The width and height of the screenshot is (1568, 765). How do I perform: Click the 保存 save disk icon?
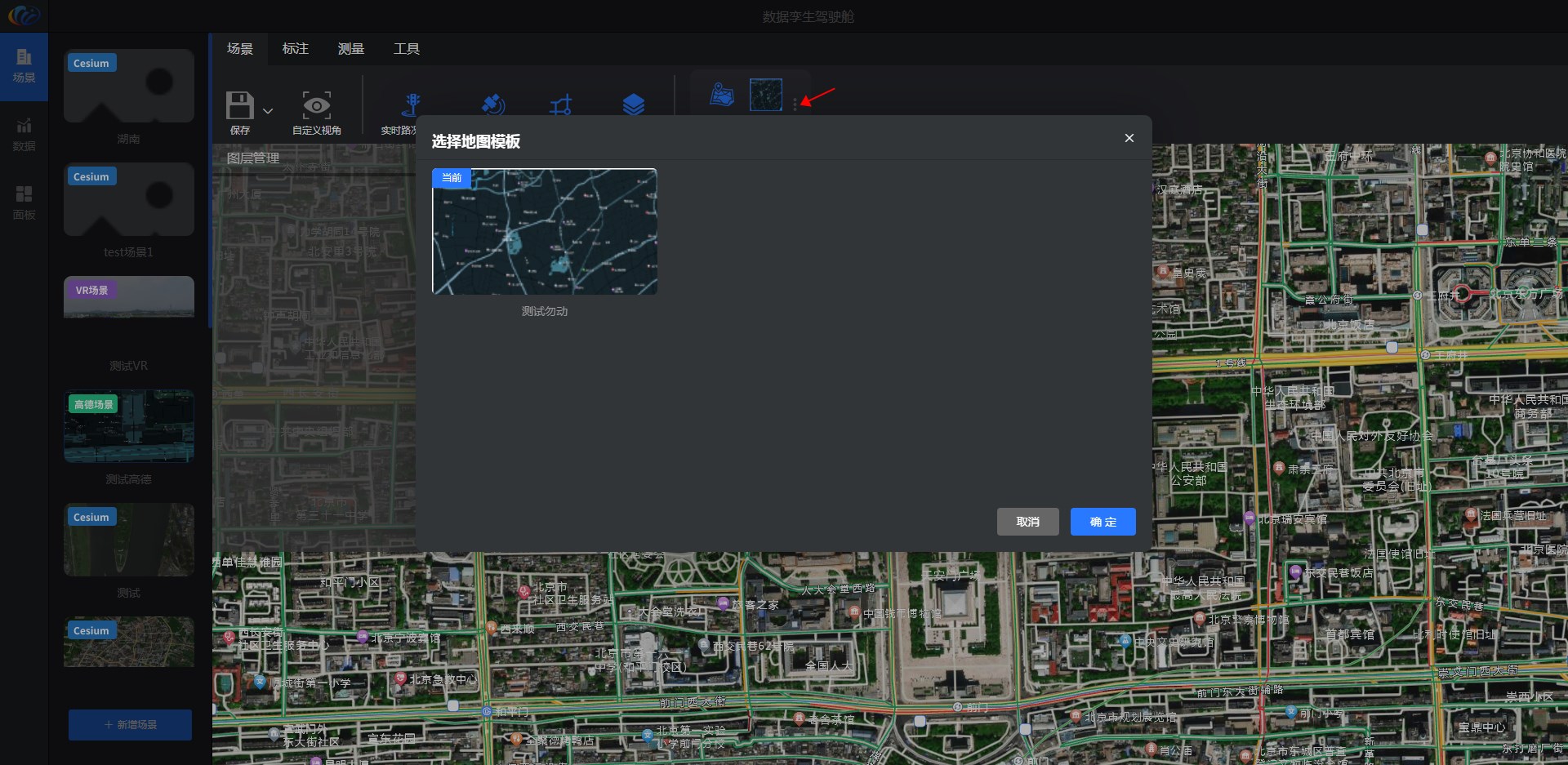point(239,106)
